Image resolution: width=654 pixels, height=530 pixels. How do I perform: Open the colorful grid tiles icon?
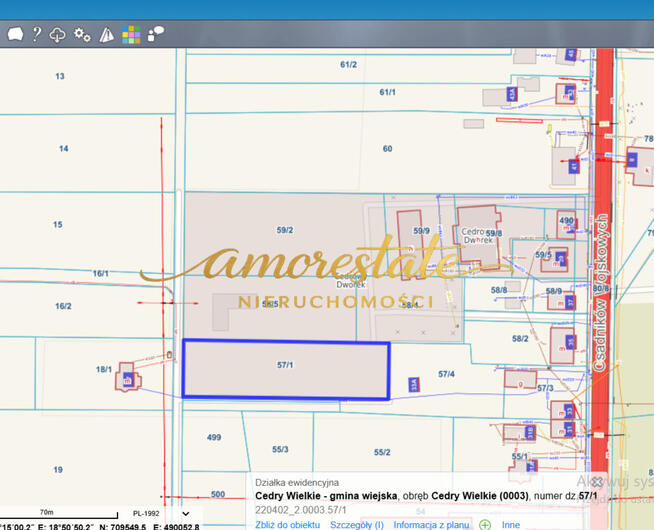pyautogui.click(x=131, y=35)
